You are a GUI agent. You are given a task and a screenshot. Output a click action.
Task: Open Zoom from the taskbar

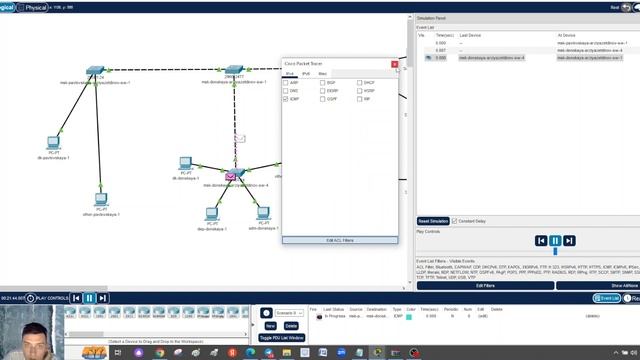(x=341, y=353)
